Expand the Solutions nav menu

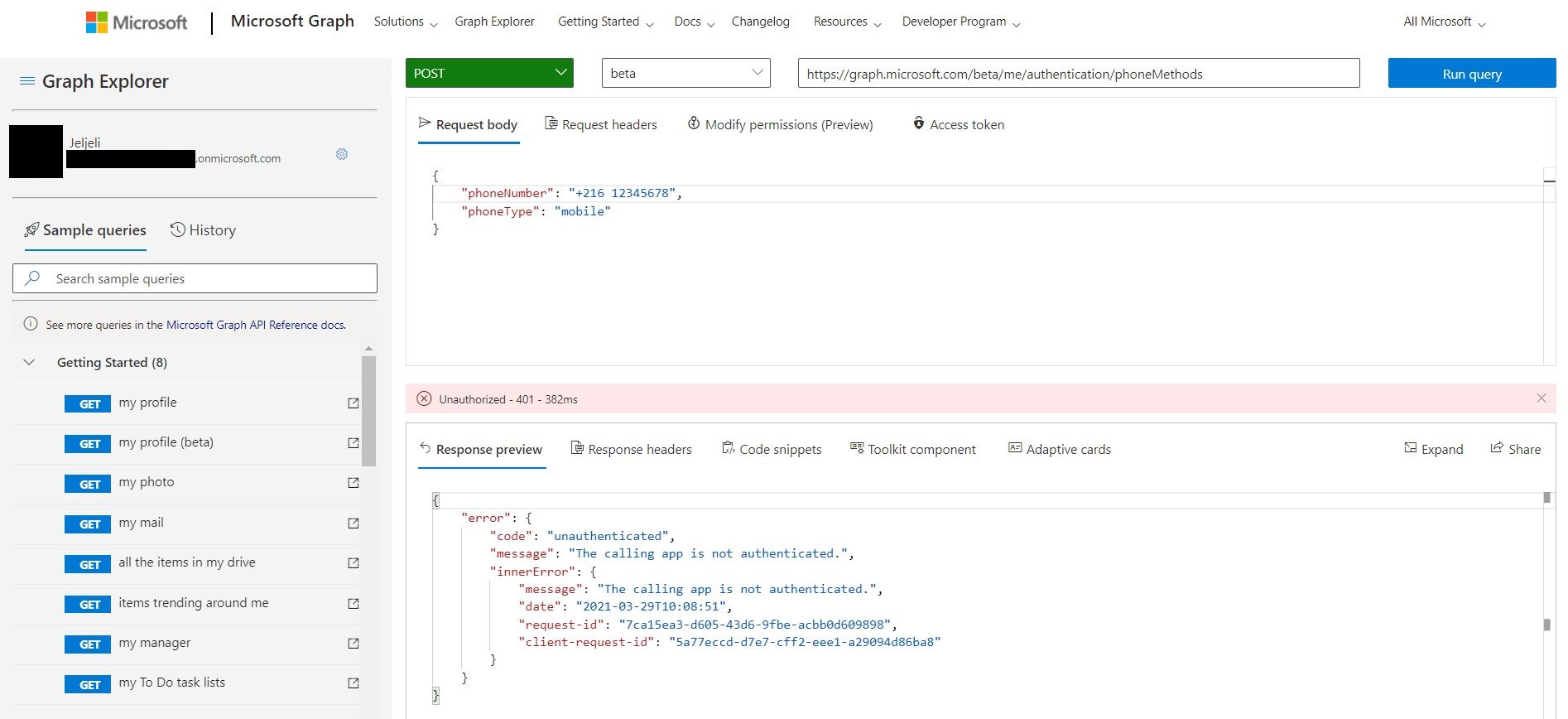click(406, 22)
